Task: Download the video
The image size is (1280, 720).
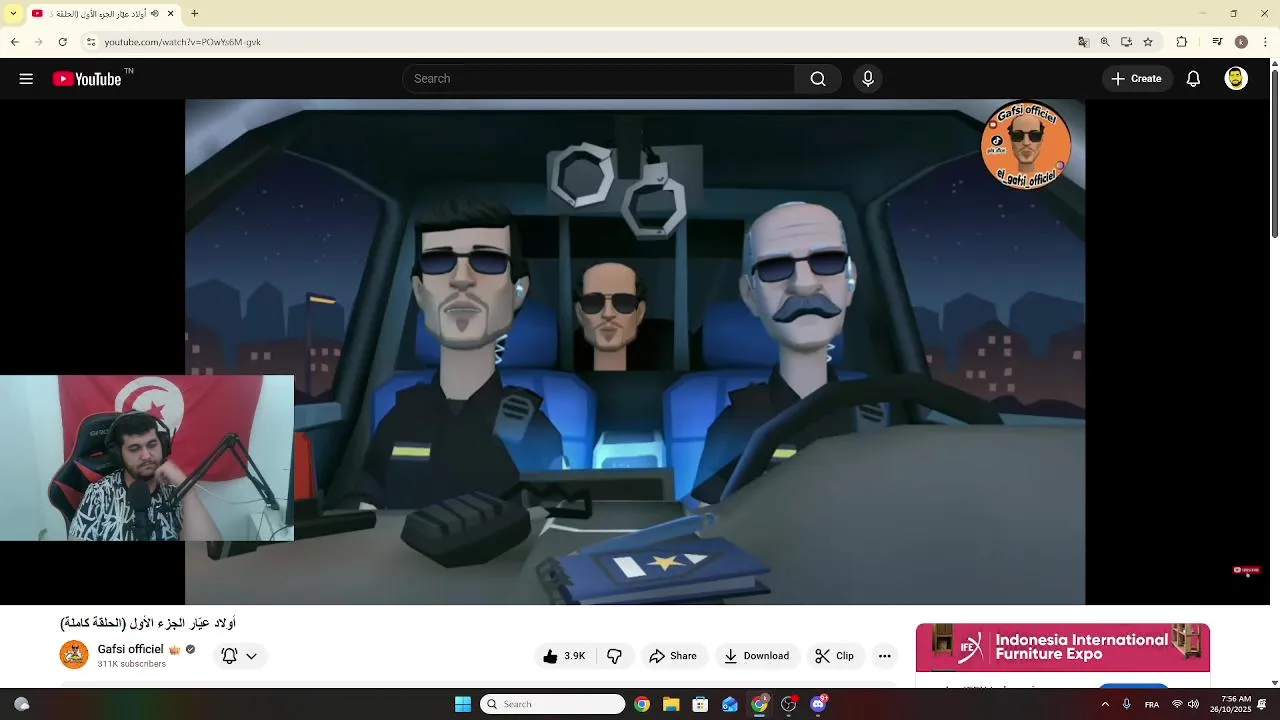Action: [757, 656]
